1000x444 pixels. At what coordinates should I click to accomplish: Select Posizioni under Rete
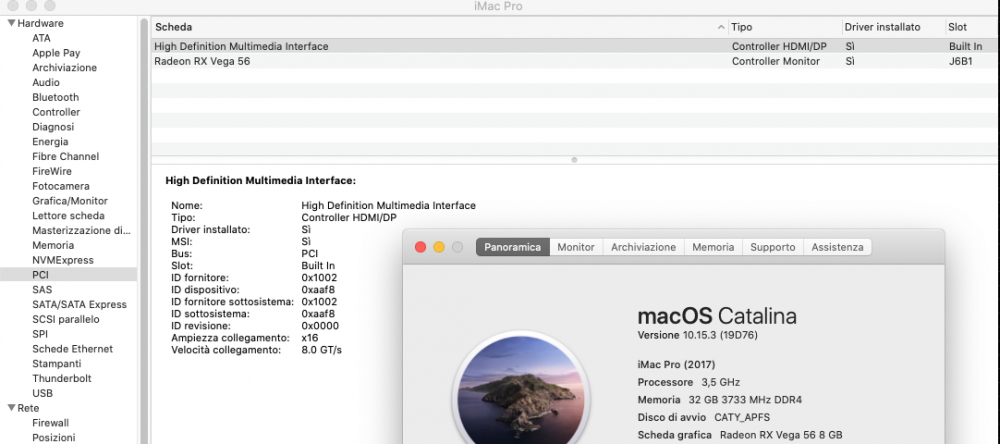54,438
